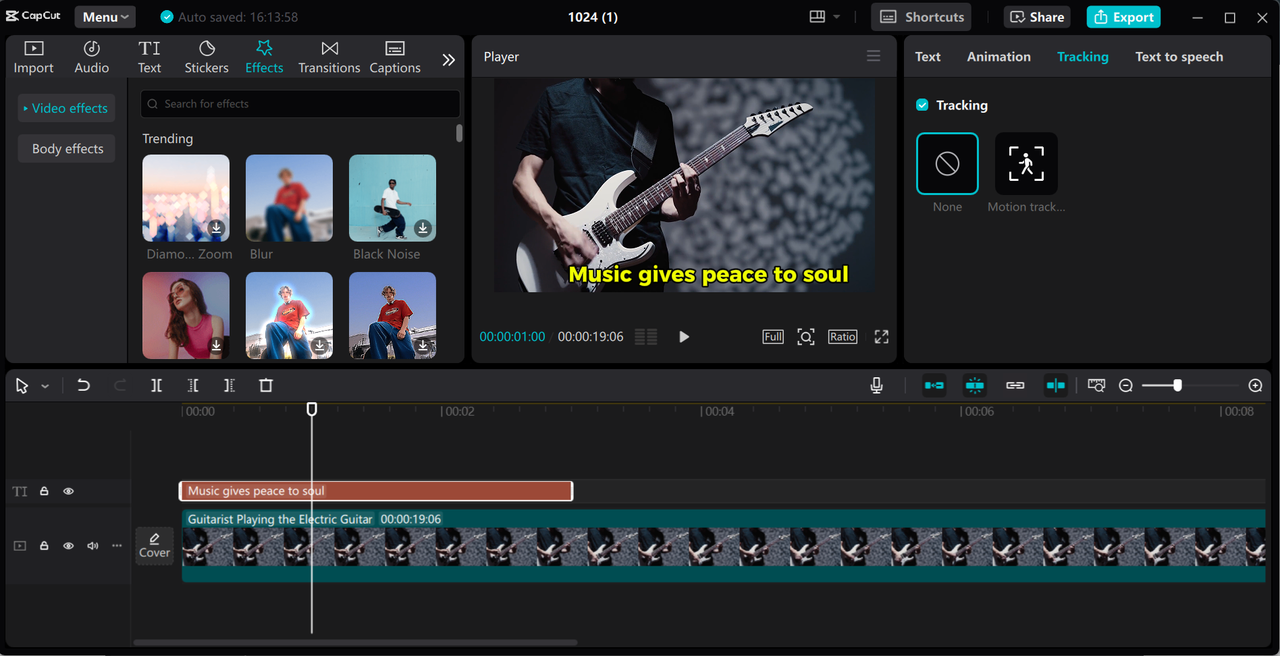This screenshot has width=1280, height=656.
Task: Open the layout dropdown in title bar
Action: point(825,17)
